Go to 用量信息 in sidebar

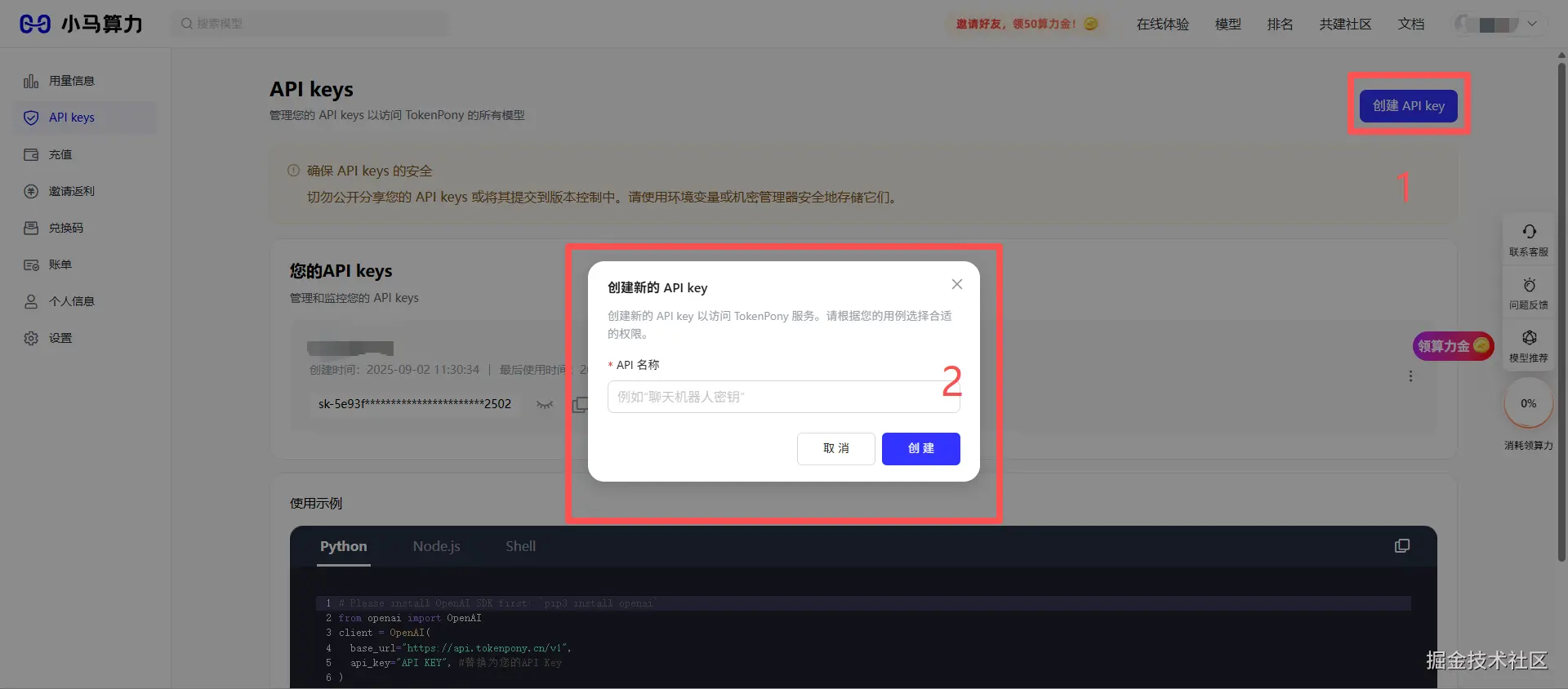tap(85, 81)
